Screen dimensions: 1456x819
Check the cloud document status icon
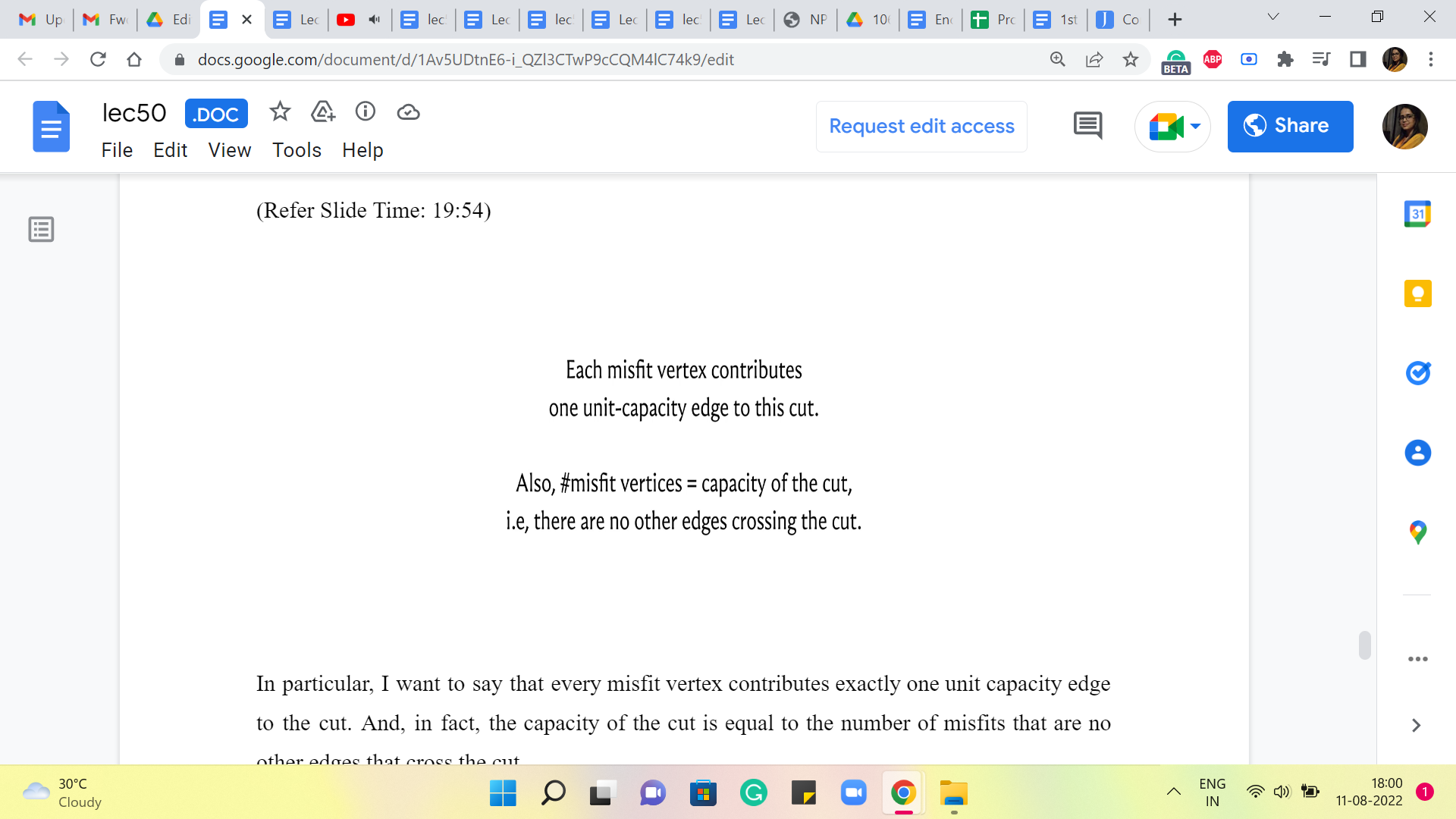(x=408, y=112)
